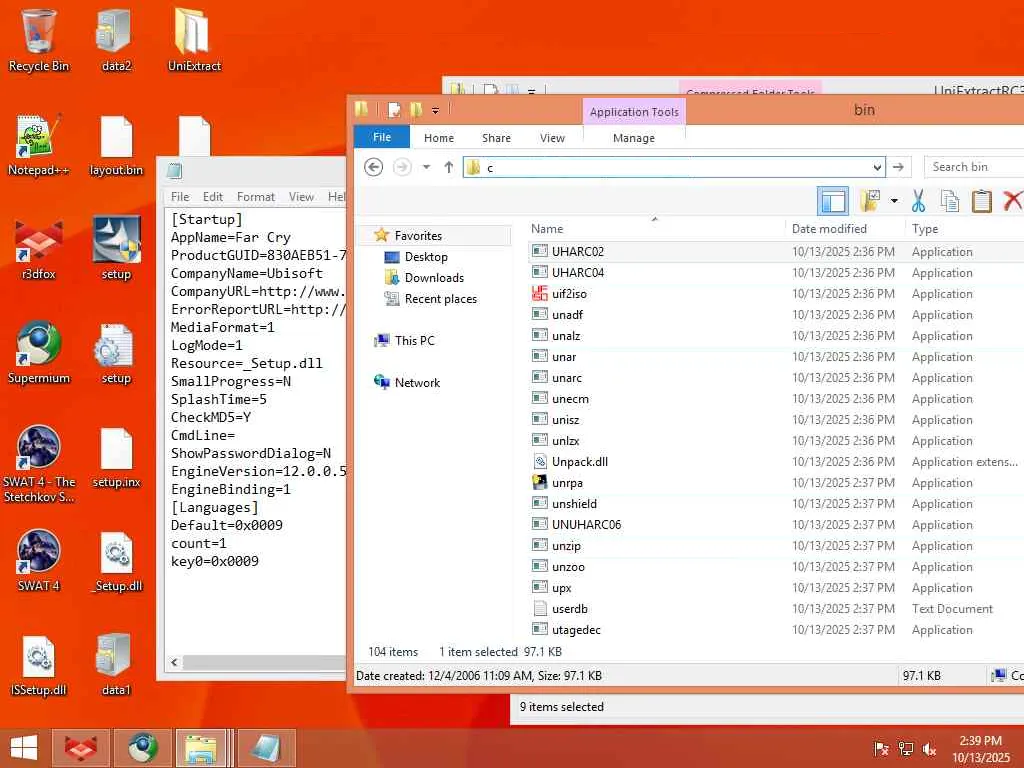Launch r3dfox browser shortcut
This screenshot has height=768, width=1024.
pos(39,249)
